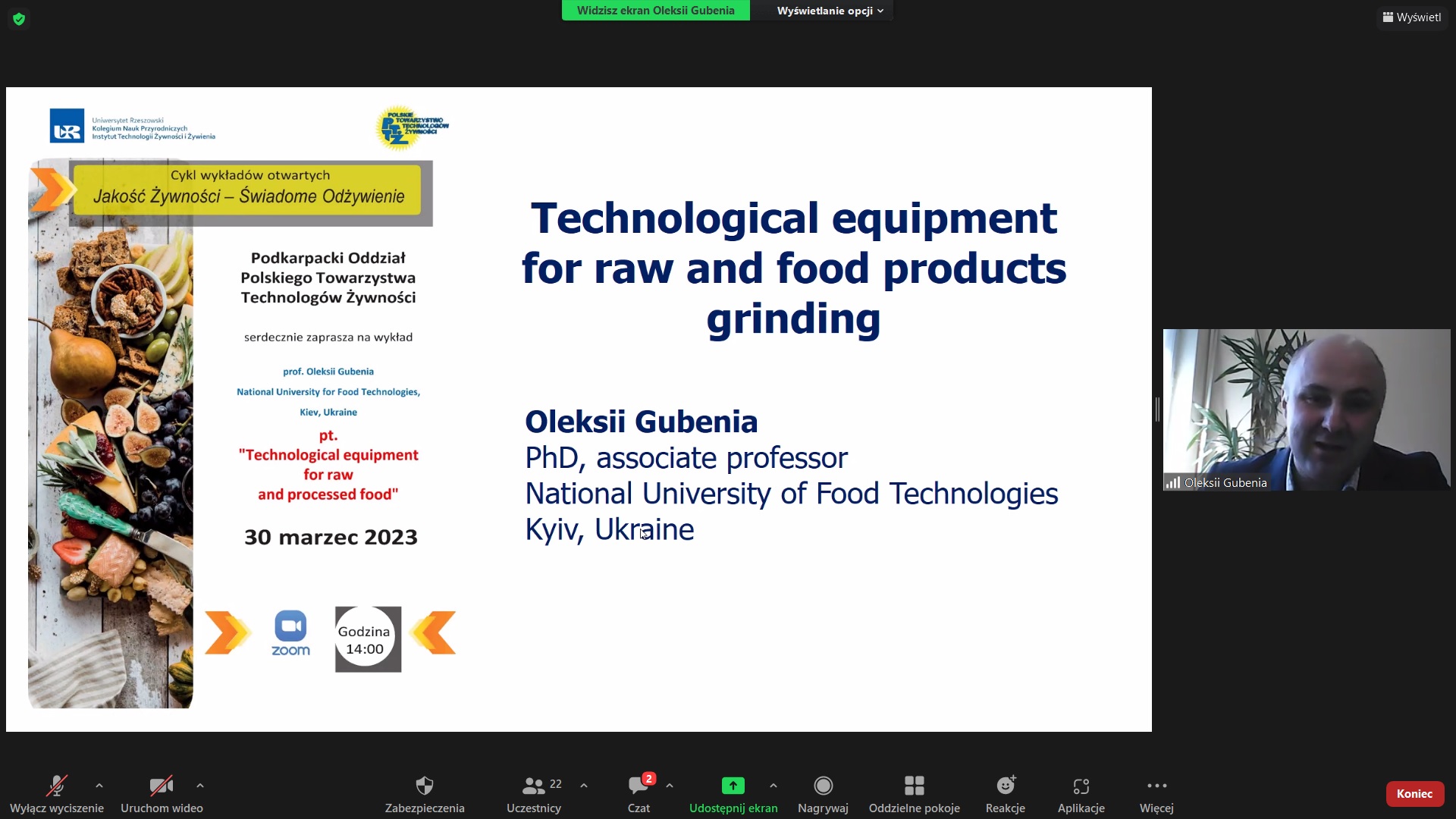This screenshot has width=1456, height=819.
Task: Click the green encryption shield icon
Action: (x=19, y=19)
